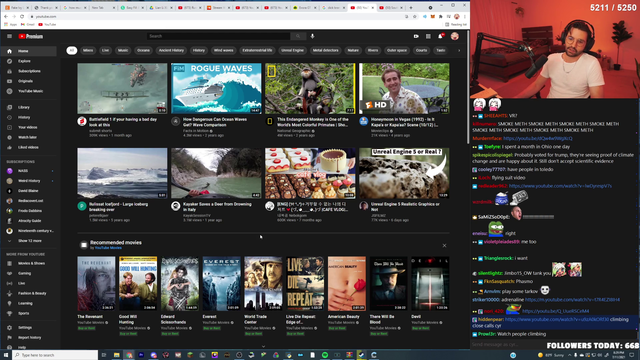
Task: Select the All filter chip
Action: [x=71, y=51]
